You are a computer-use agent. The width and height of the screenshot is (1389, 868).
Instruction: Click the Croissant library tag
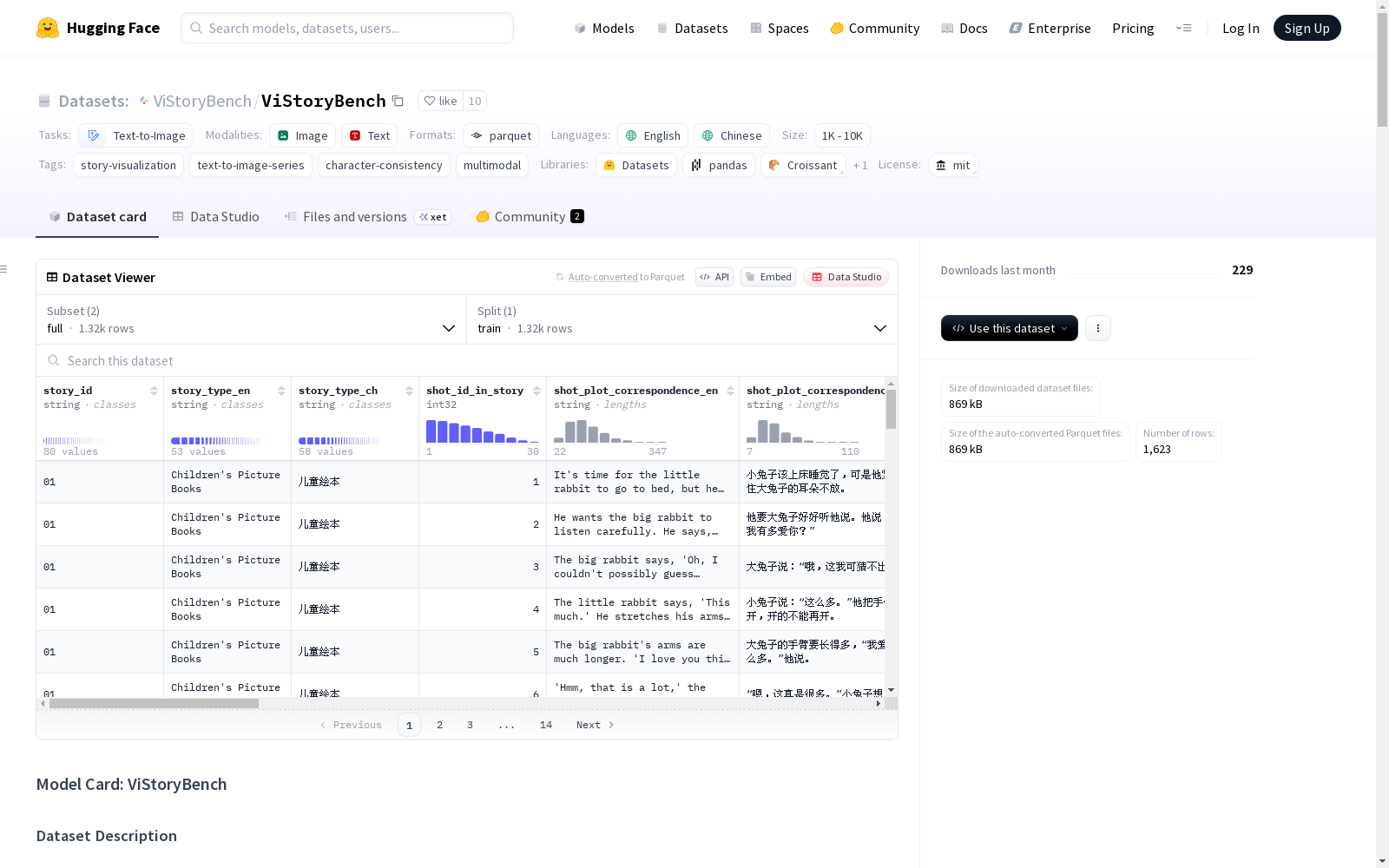(803, 165)
